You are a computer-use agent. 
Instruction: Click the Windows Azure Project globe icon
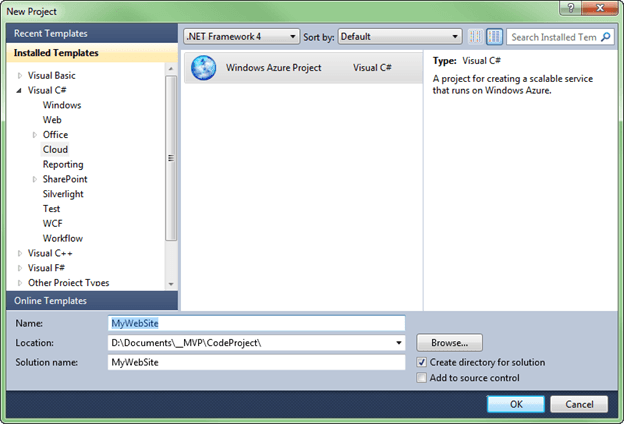pos(203,68)
